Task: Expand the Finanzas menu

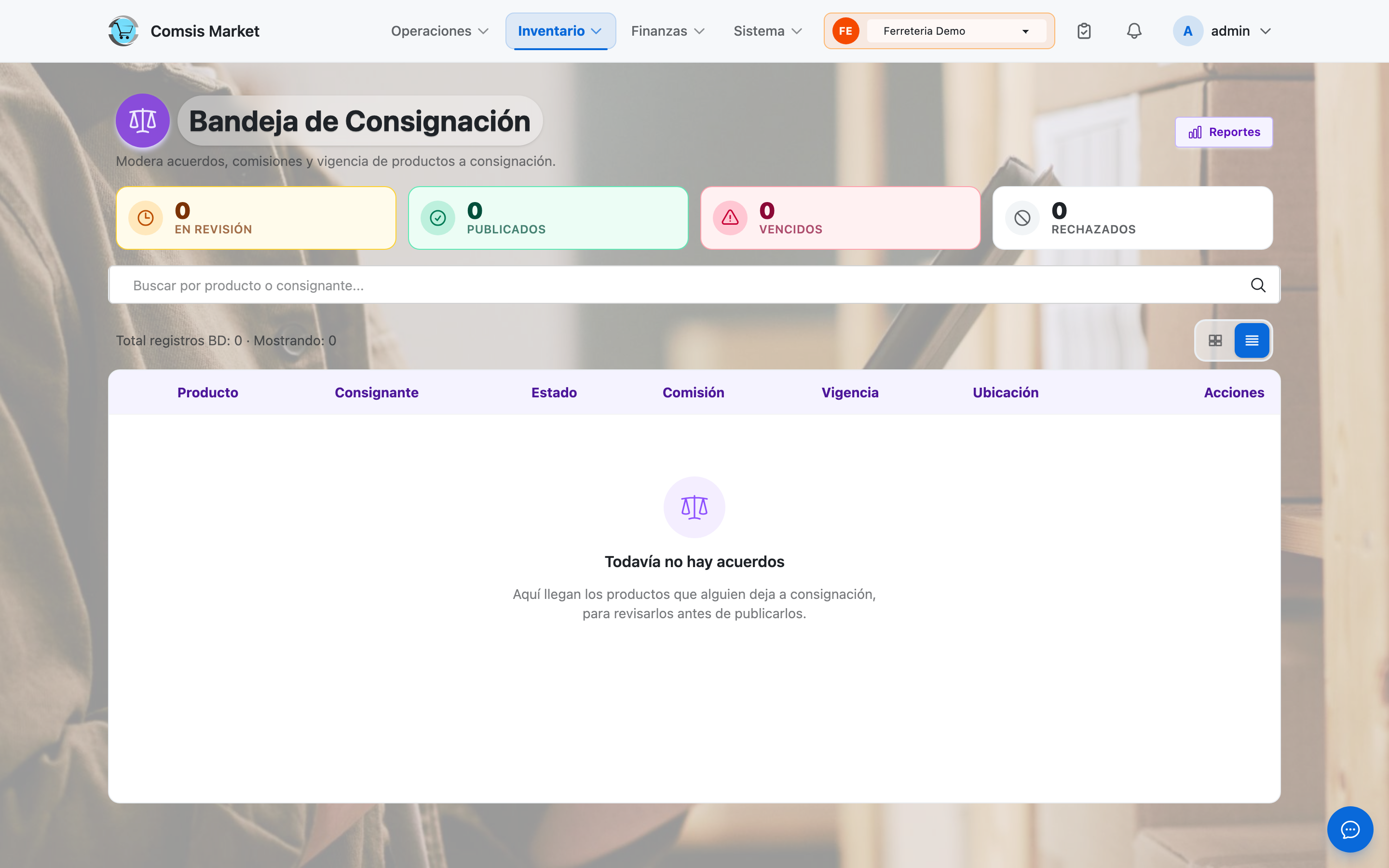Action: click(x=667, y=31)
